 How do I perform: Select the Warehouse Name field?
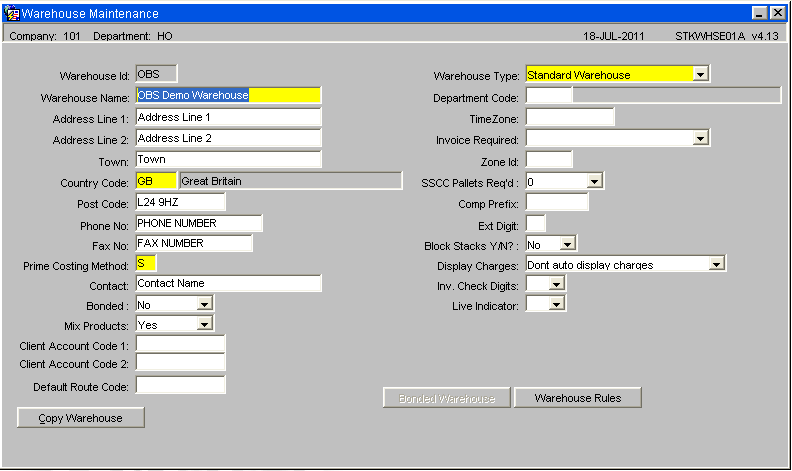(228, 95)
